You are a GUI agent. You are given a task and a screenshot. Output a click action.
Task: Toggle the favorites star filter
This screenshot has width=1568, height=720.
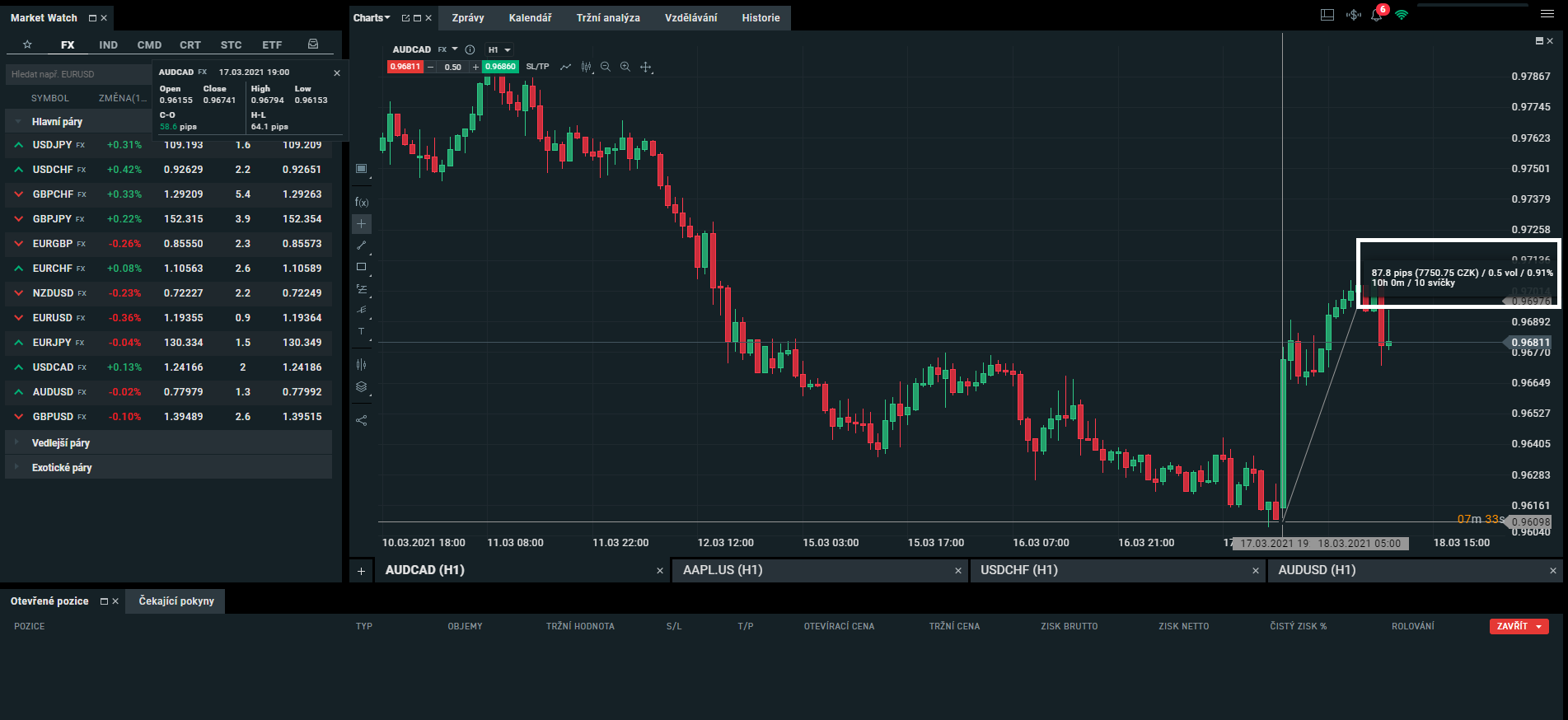point(27,44)
